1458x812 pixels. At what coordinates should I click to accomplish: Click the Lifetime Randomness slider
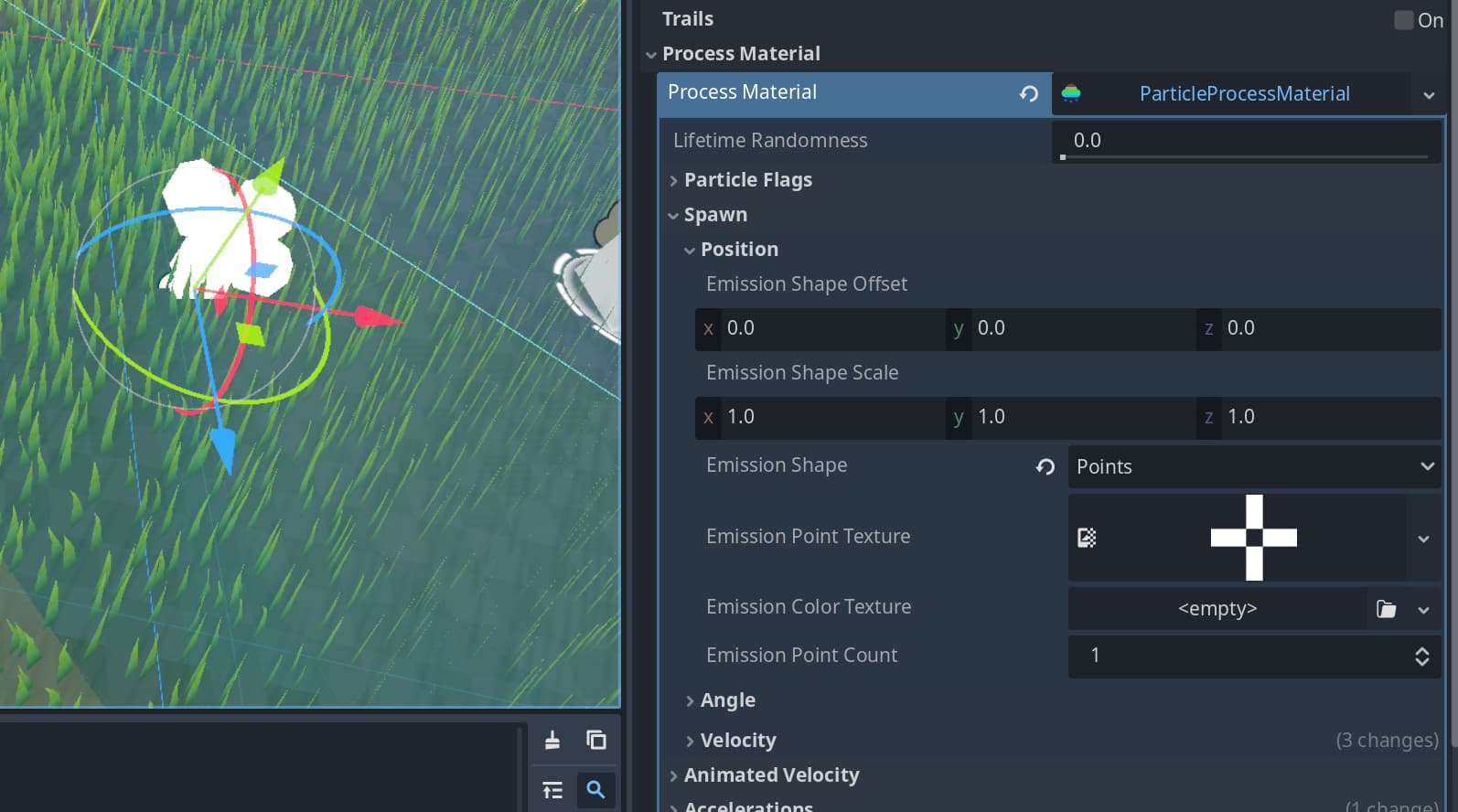click(x=1244, y=156)
